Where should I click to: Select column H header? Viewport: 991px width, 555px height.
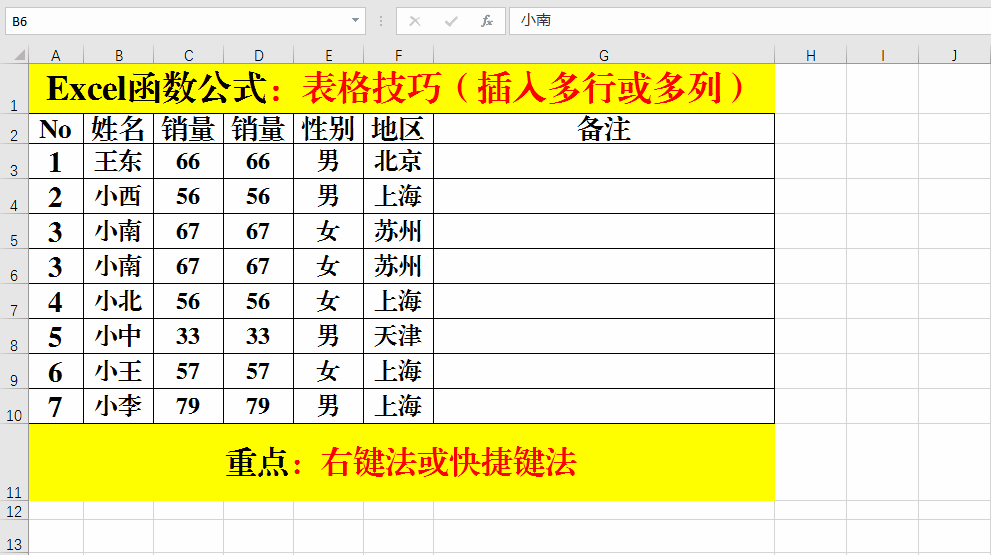coord(810,56)
